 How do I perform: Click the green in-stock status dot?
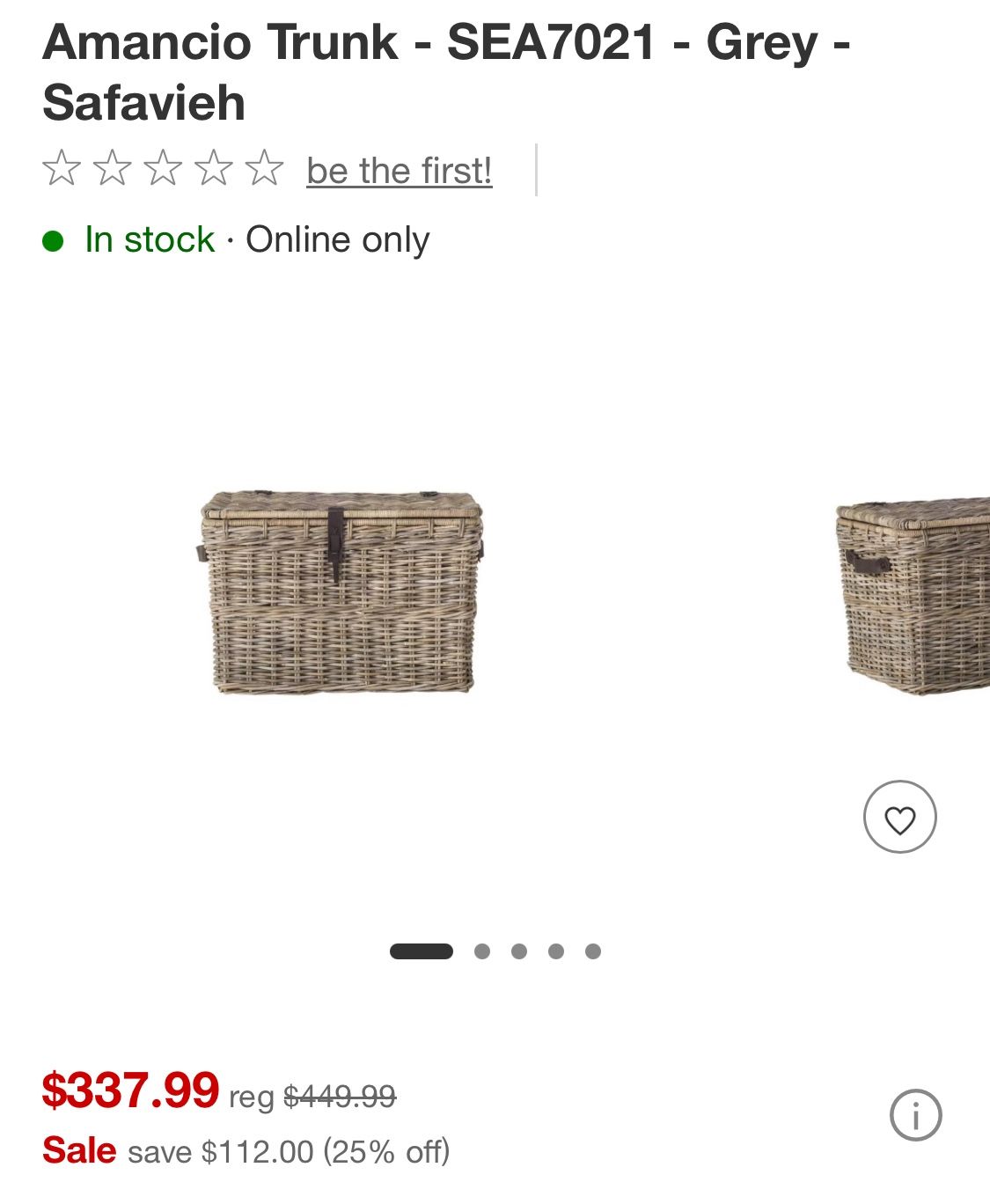point(53,240)
